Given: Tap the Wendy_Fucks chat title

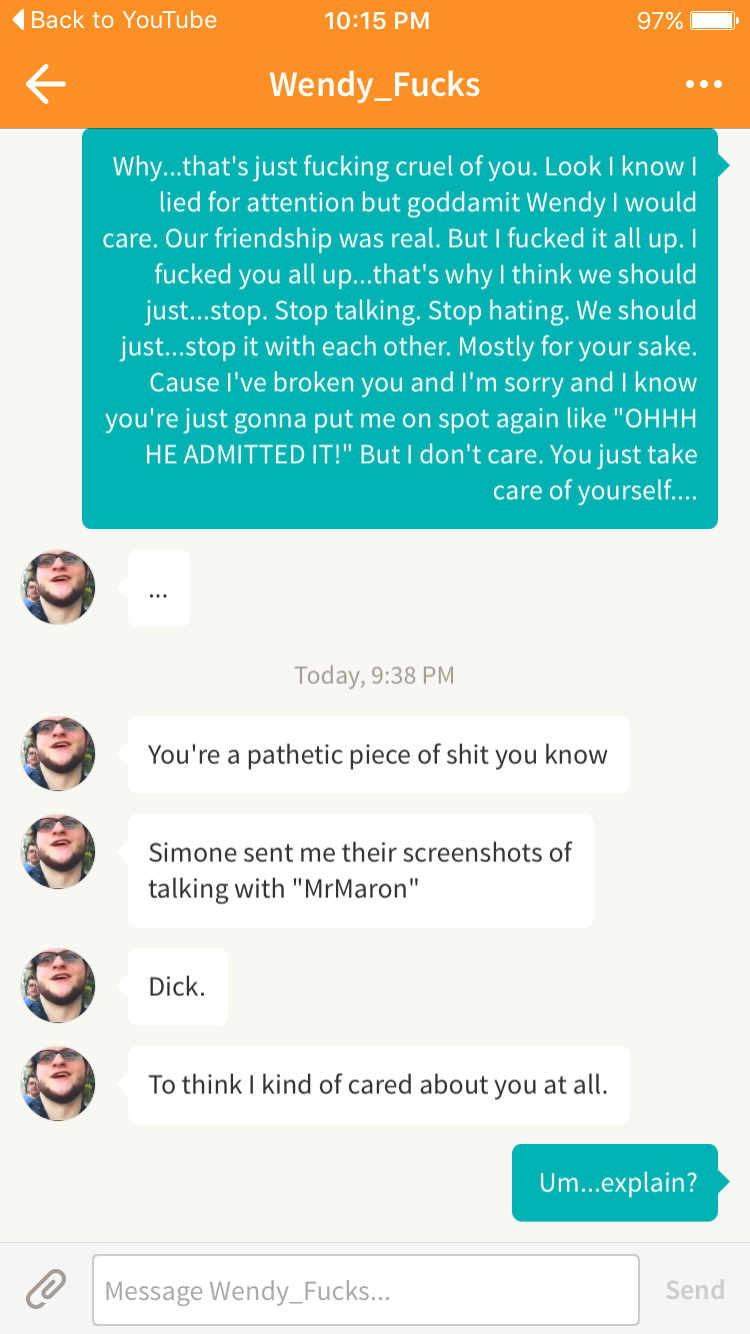Looking at the screenshot, I should pyautogui.click(x=375, y=84).
